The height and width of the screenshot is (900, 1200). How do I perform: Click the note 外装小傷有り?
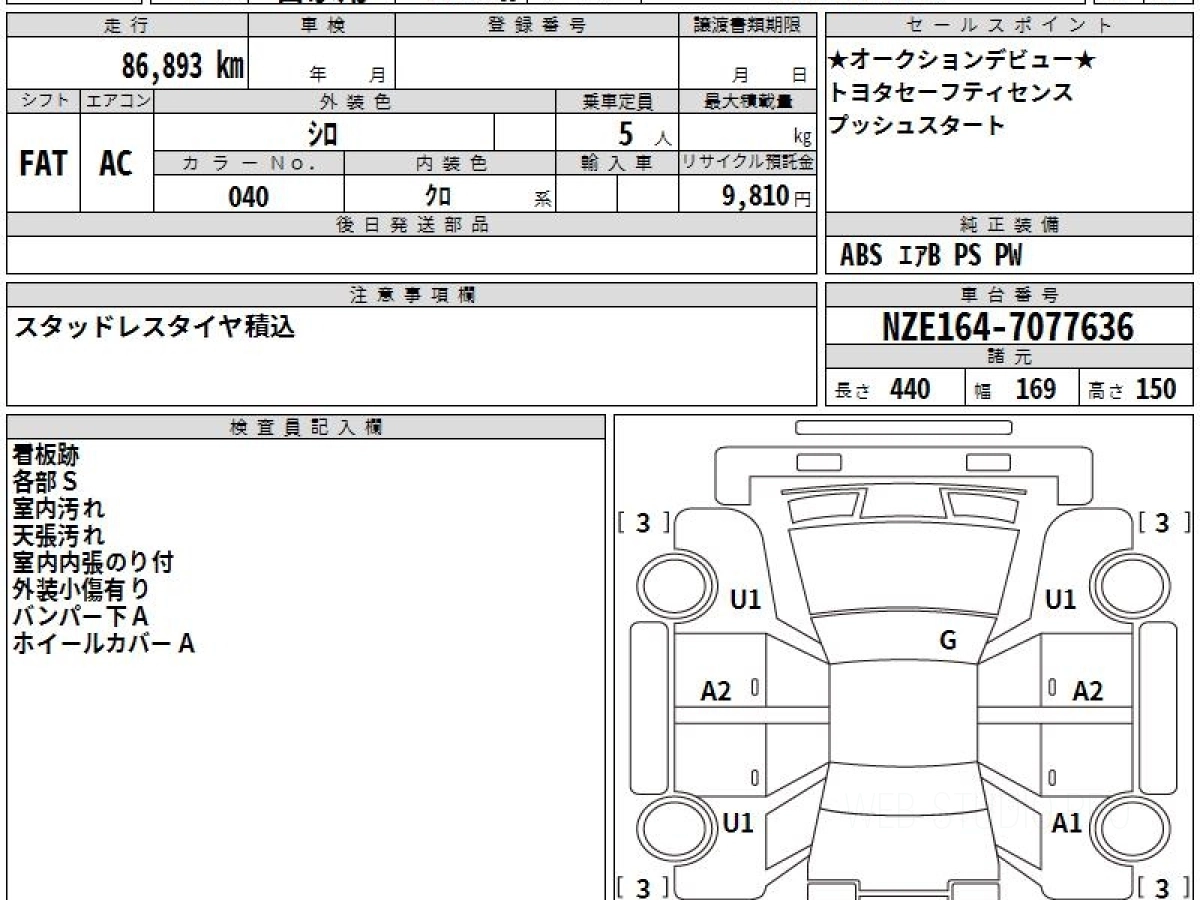(81, 590)
